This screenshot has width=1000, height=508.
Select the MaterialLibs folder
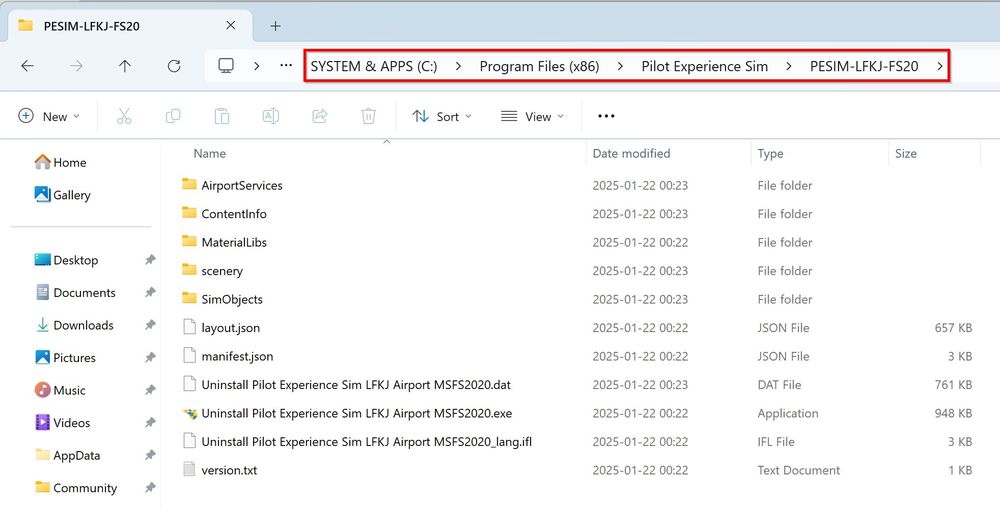pos(234,242)
